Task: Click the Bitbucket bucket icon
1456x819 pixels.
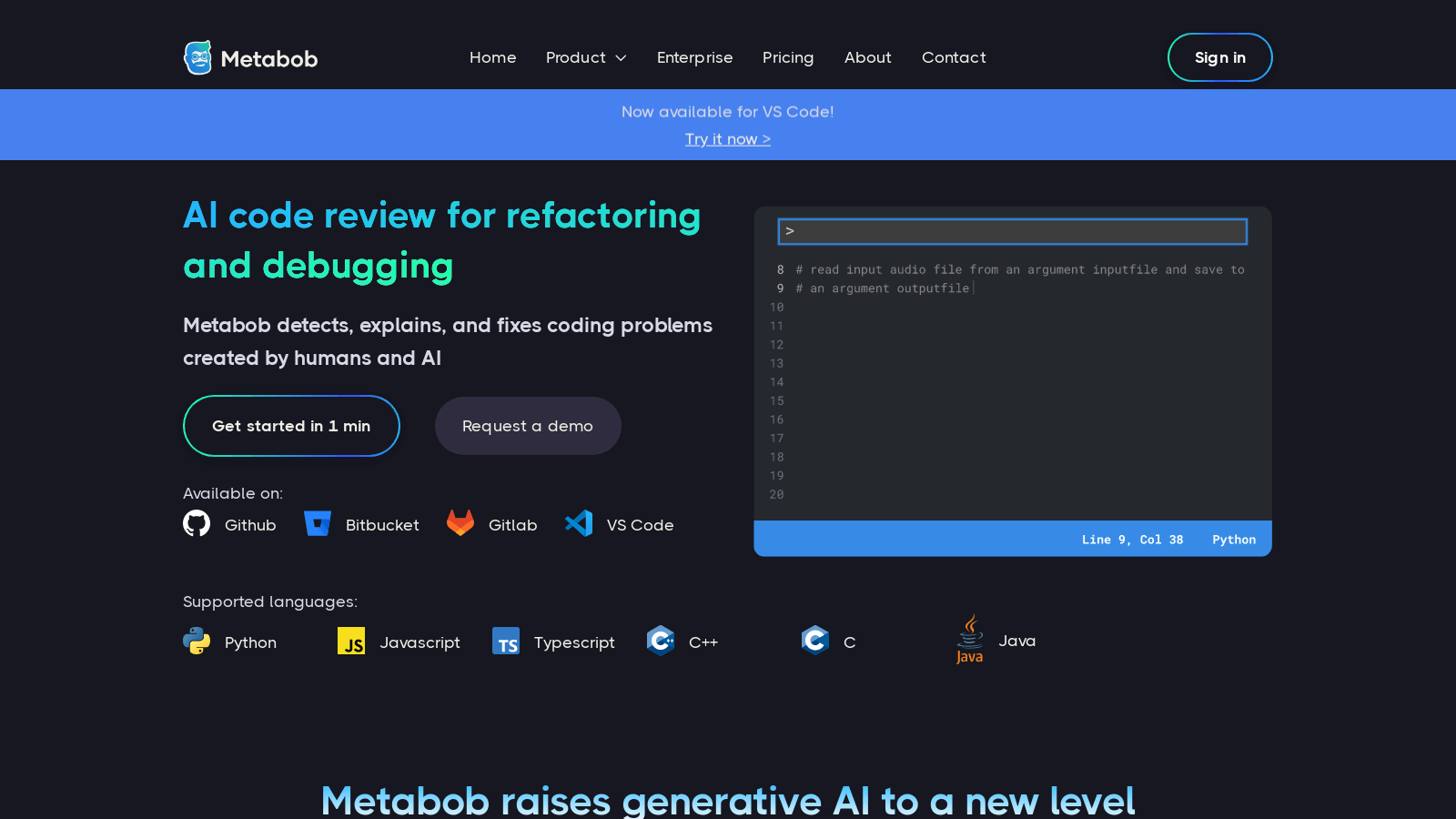Action: [x=318, y=523]
